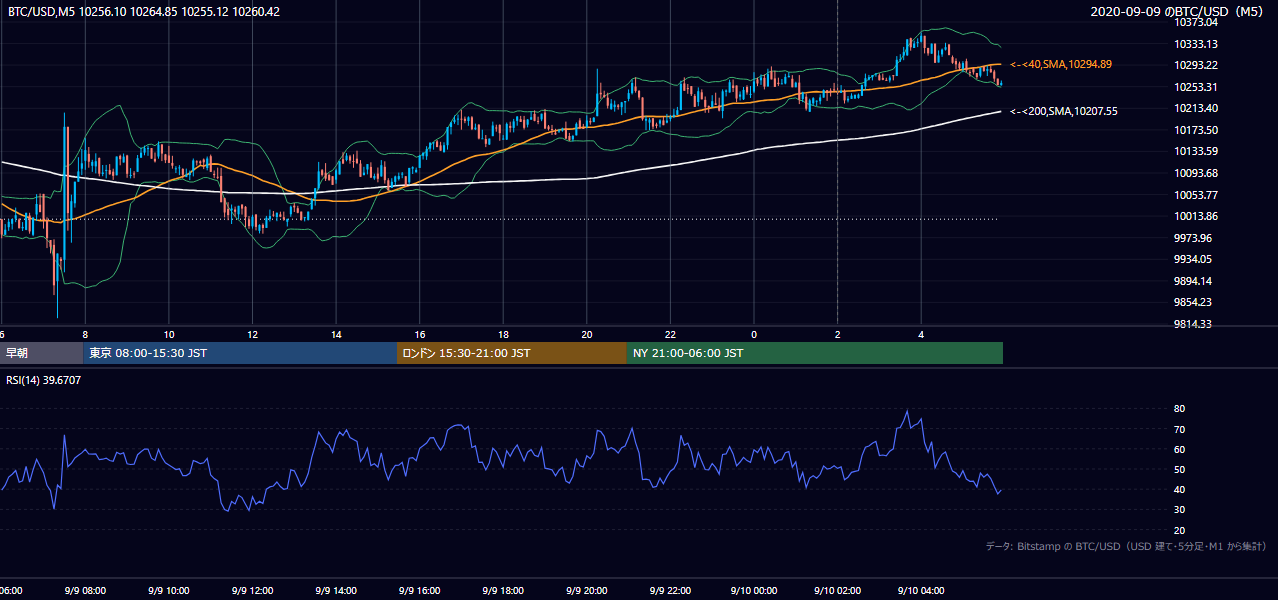Click the hour 2 label under price chart

click(x=838, y=334)
